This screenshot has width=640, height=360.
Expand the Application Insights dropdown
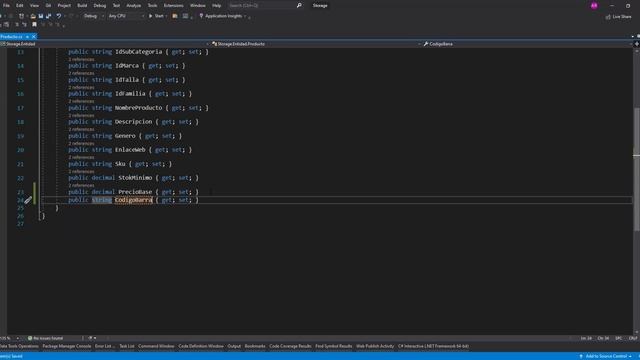point(245,16)
